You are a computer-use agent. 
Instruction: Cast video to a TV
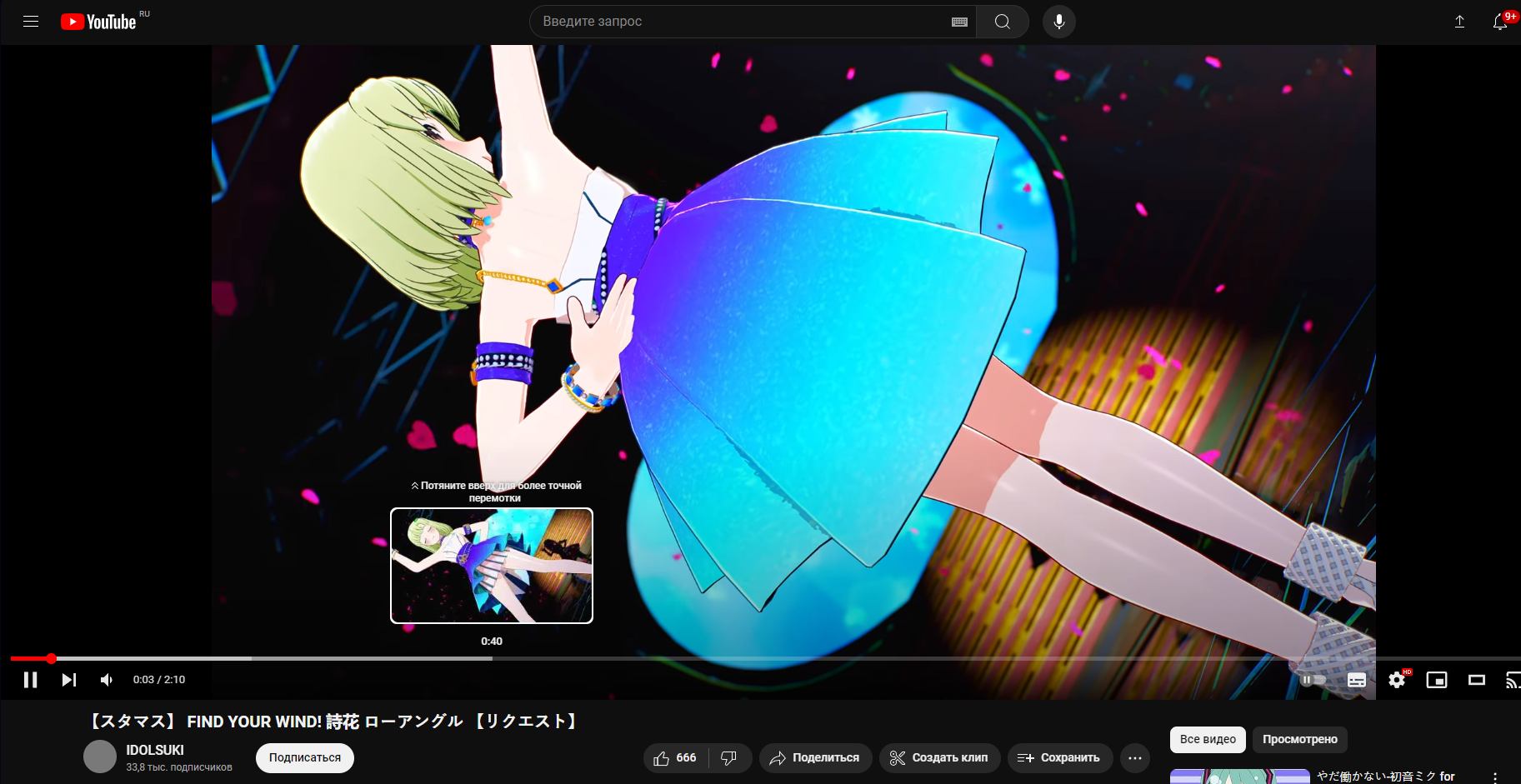click(1513, 680)
